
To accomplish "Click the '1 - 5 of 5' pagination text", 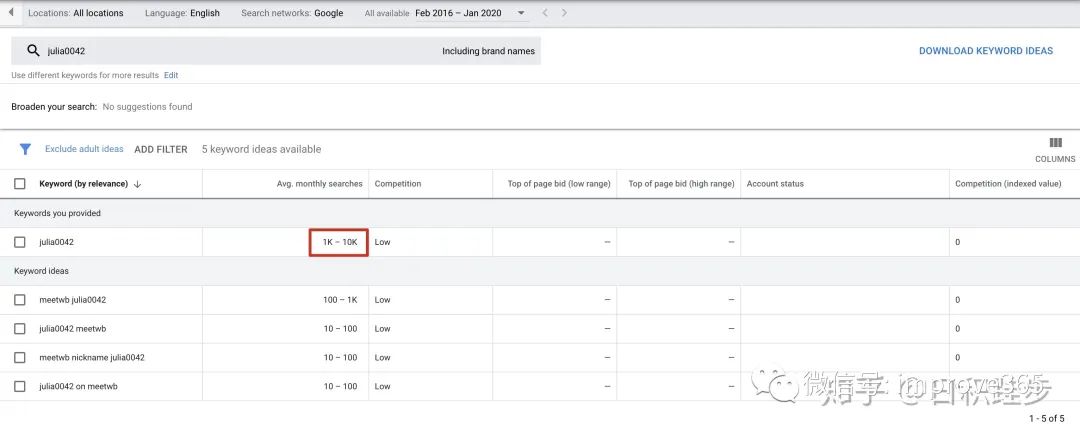I will pos(1046,418).
